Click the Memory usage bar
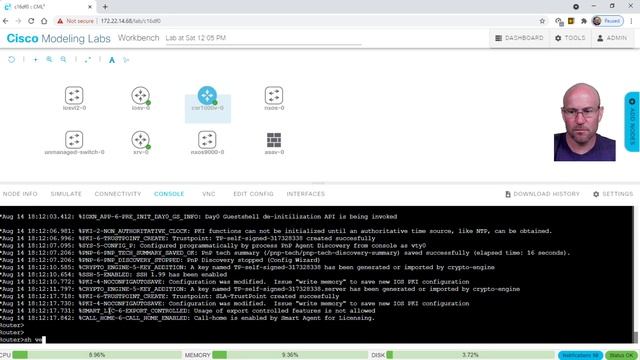 click(x=290, y=355)
